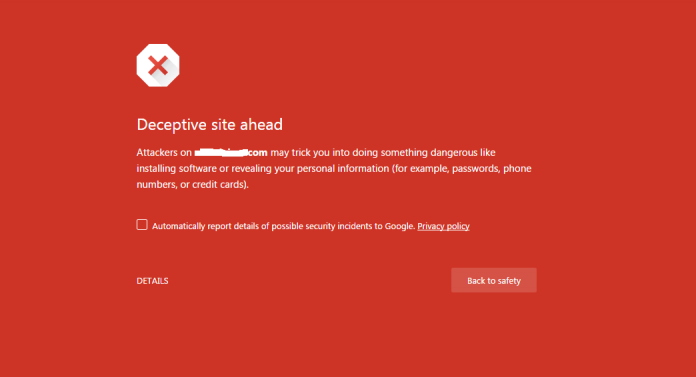Click the red X warning stop icon
The height and width of the screenshot is (377, 696).
tap(158, 65)
